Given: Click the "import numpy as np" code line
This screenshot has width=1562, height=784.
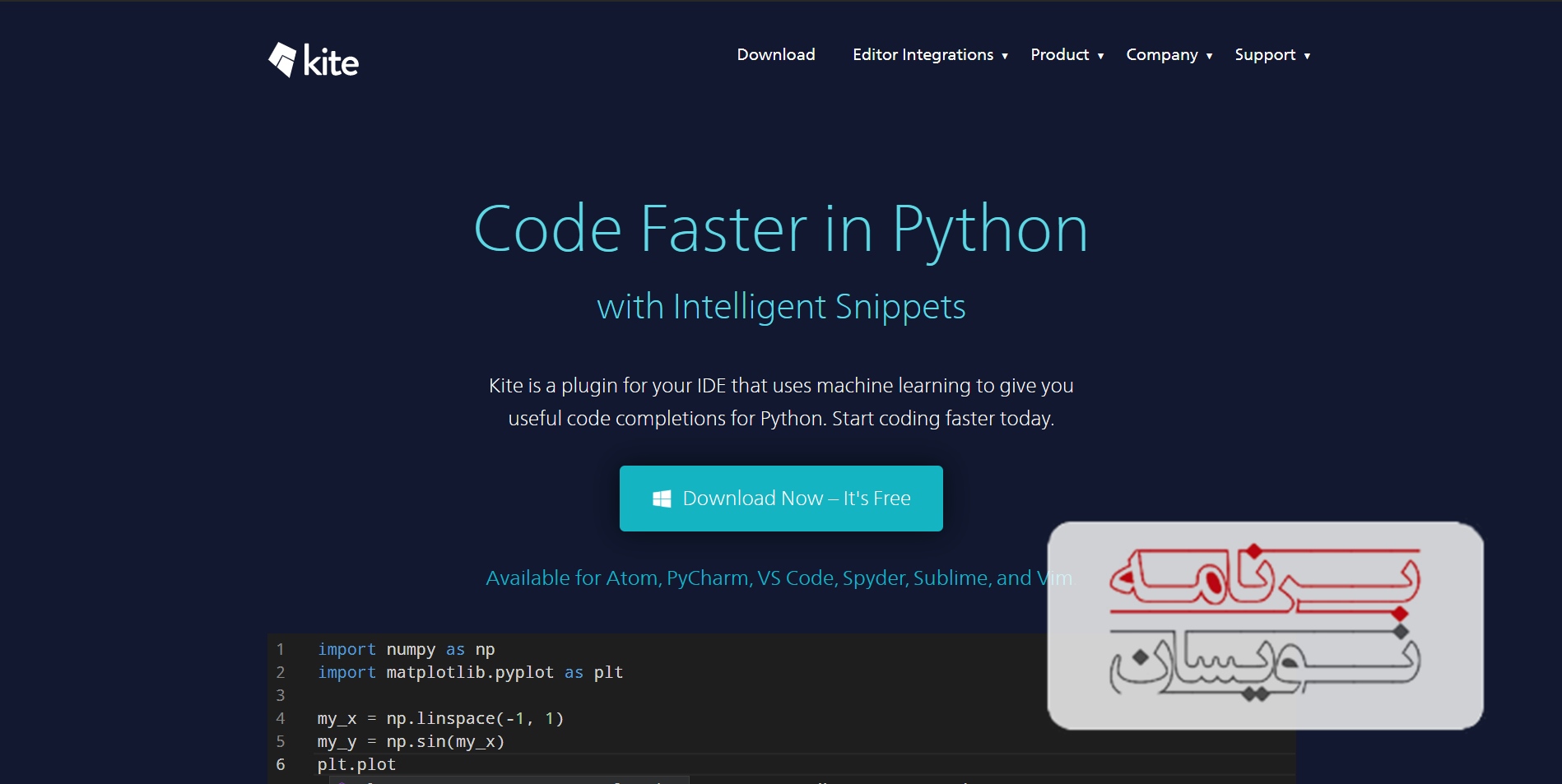Looking at the screenshot, I should coord(407,650).
